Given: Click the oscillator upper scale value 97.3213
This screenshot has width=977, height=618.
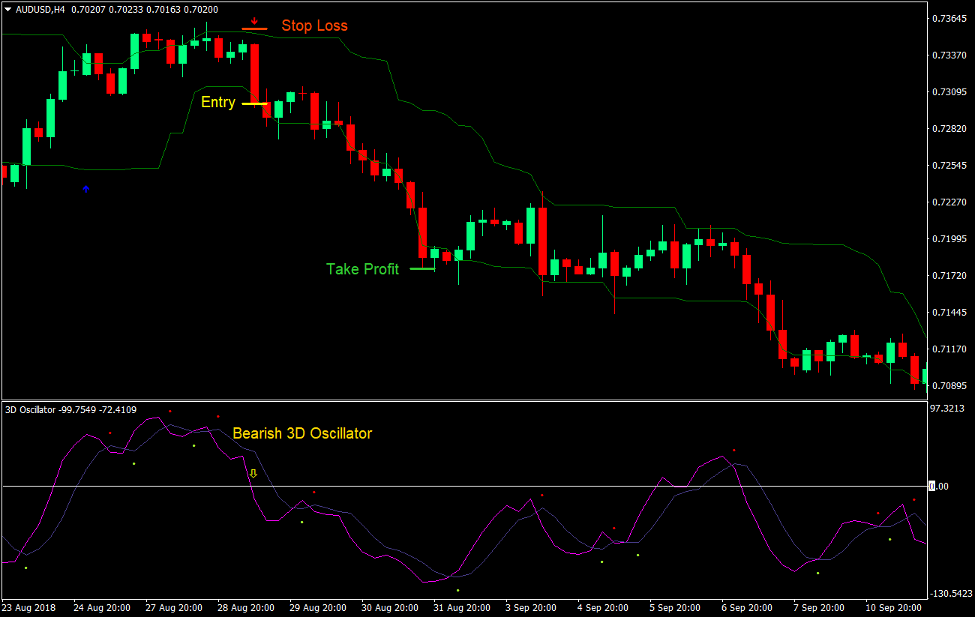Looking at the screenshot, I should pyautogui.click(x=947, y=409).
